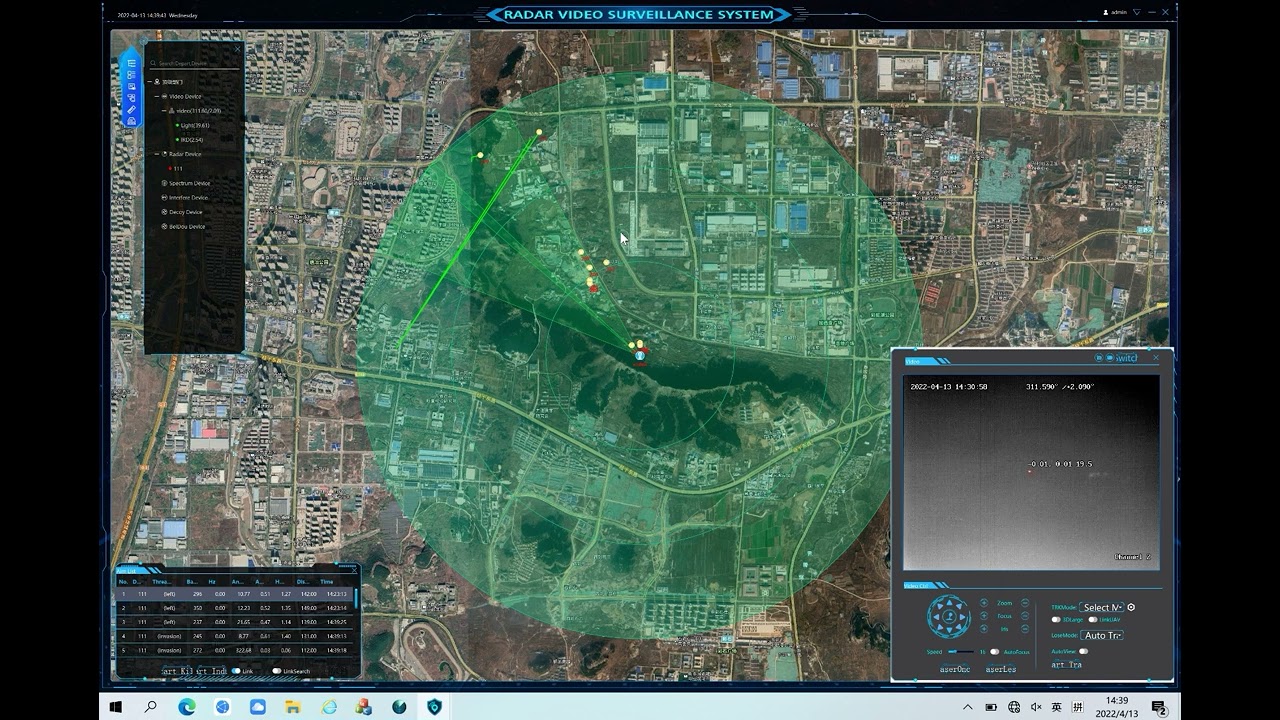Open the LoseMode Auto Track dropdown

tap(1101, 635)
